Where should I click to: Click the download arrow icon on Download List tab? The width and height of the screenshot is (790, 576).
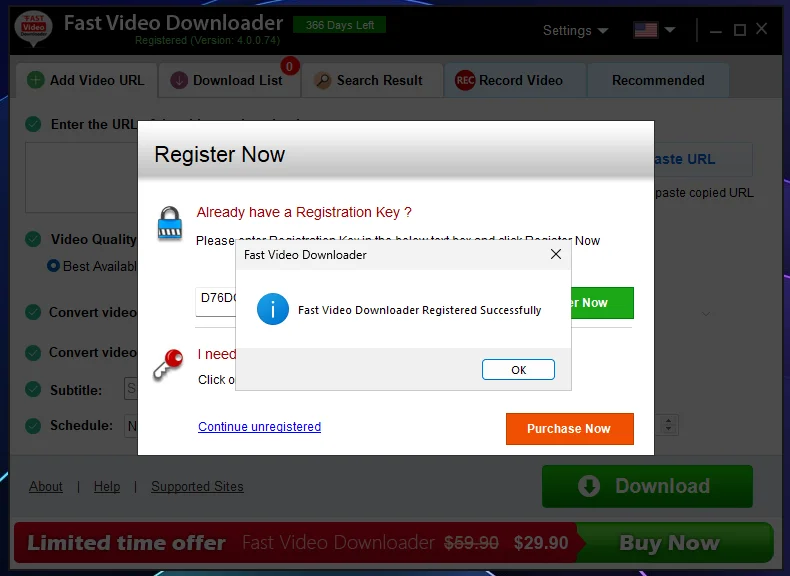[179, 80]
